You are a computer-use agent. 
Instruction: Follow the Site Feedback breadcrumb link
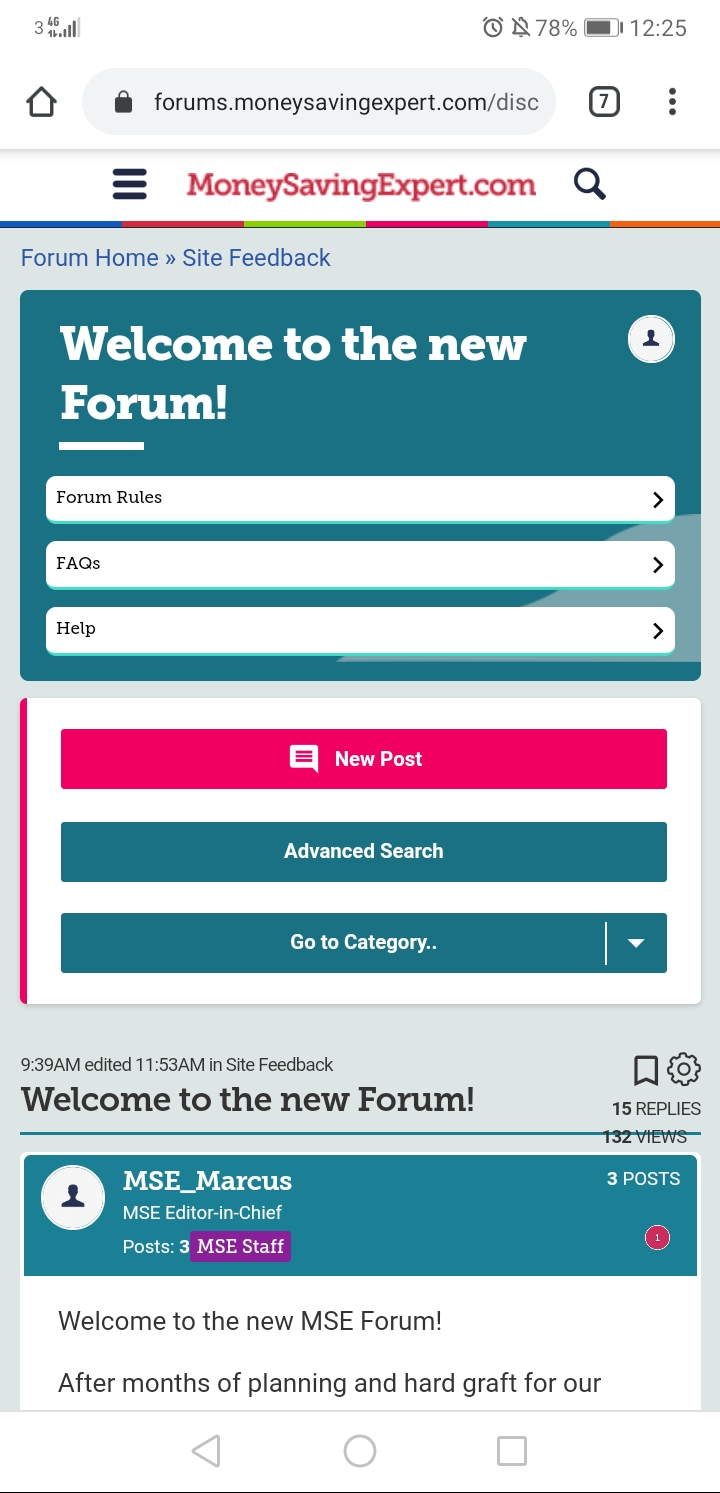(256, 258)
